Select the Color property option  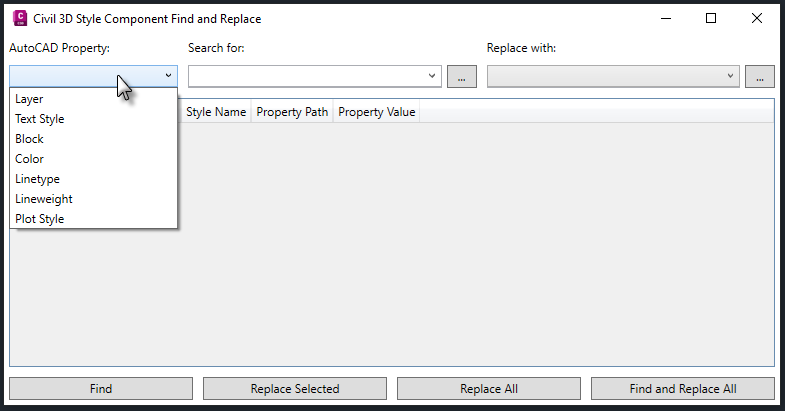[x=29, y=159]
